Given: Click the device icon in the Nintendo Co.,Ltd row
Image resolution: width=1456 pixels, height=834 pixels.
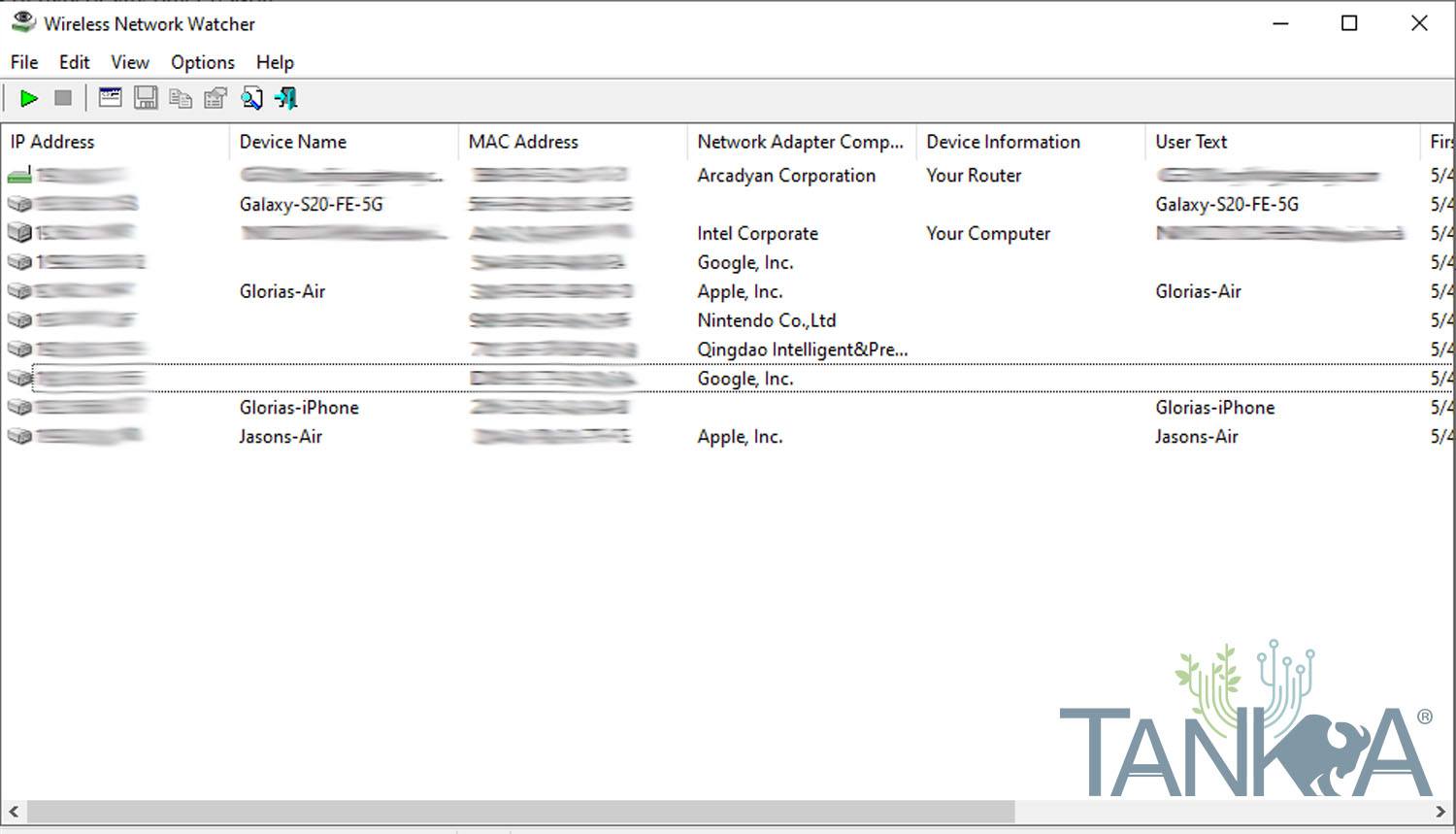Looking at the screenshot, I should click(19, 320).
